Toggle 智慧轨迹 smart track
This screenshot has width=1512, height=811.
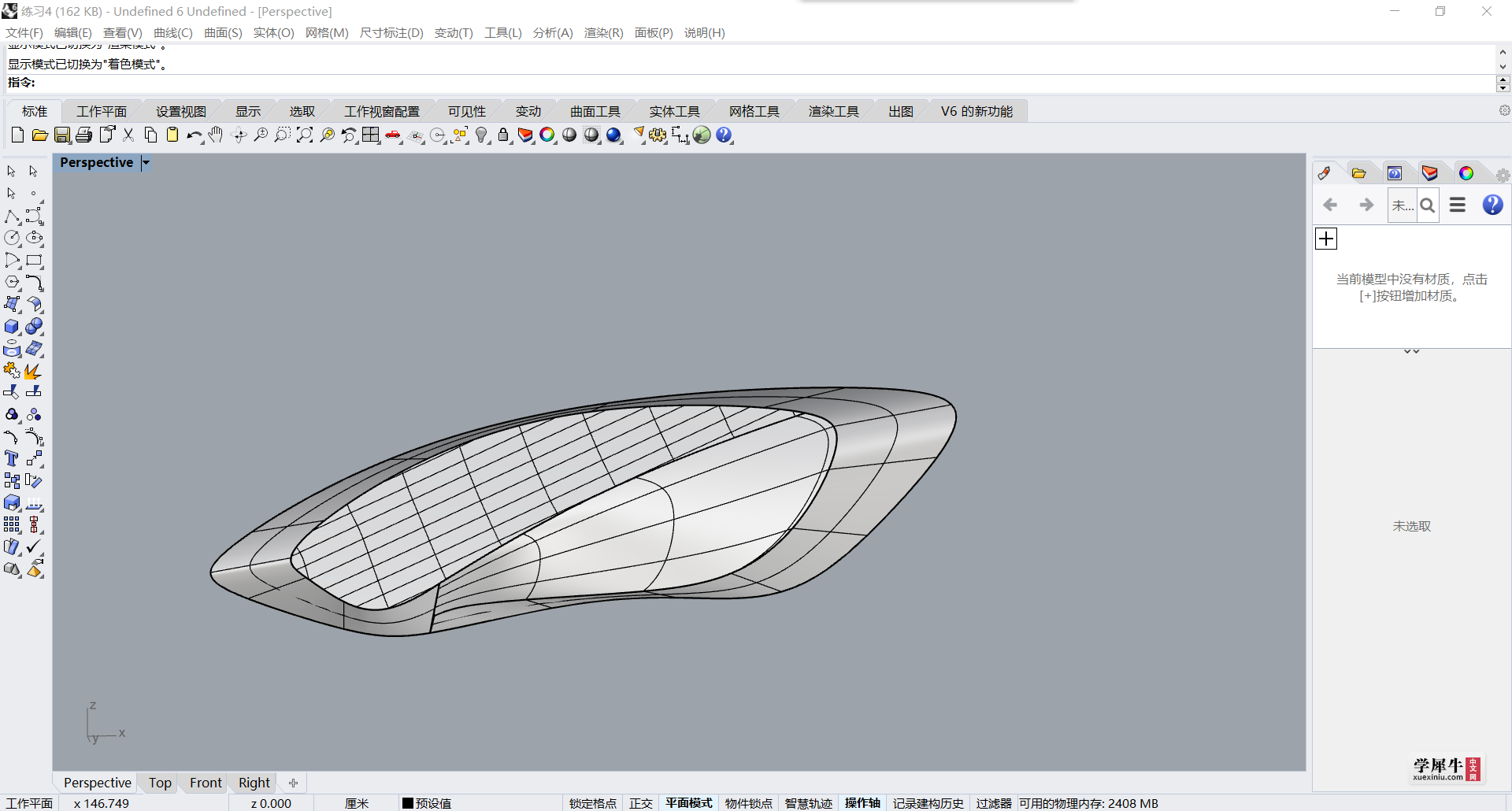809,803
